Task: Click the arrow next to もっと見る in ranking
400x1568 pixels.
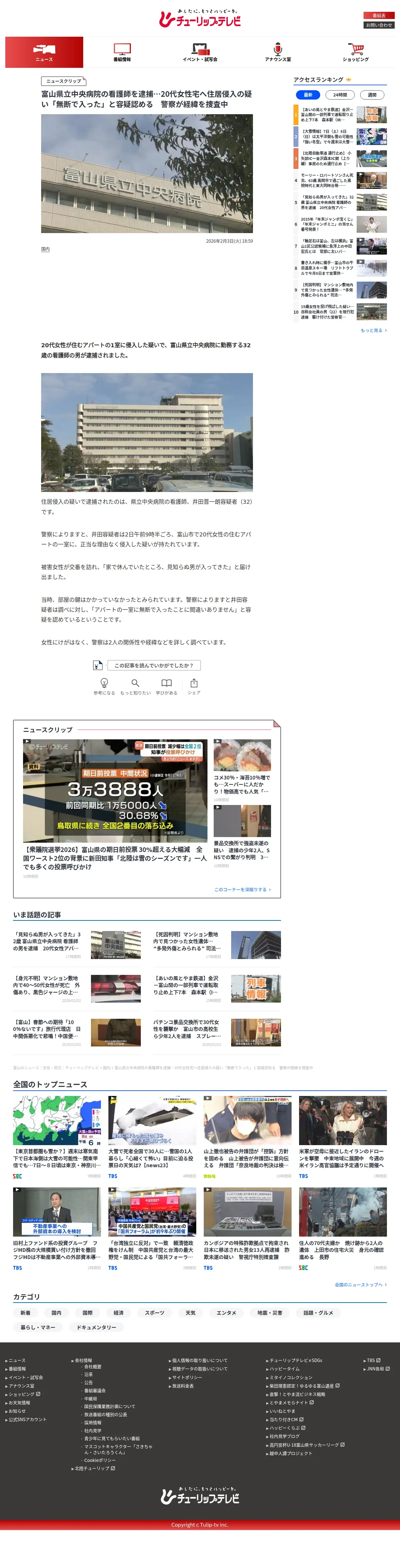Action: point(385,330)
